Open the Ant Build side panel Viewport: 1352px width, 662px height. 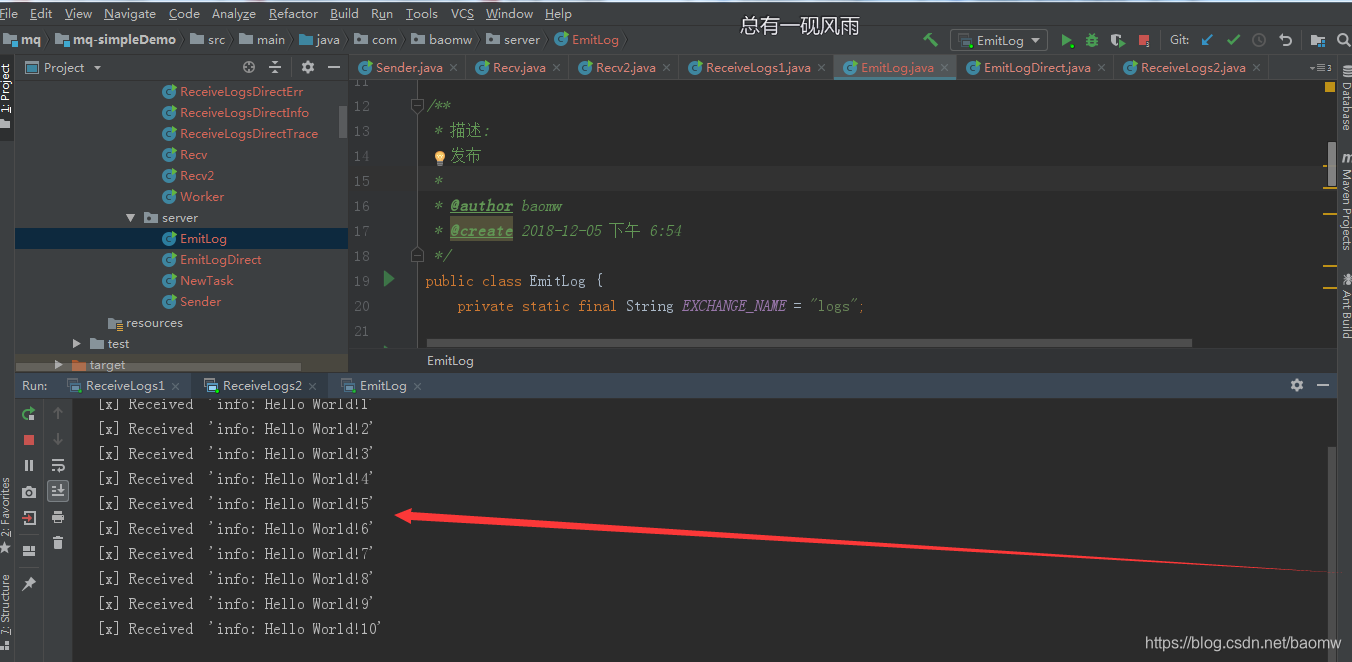(x=1345, y=306)
